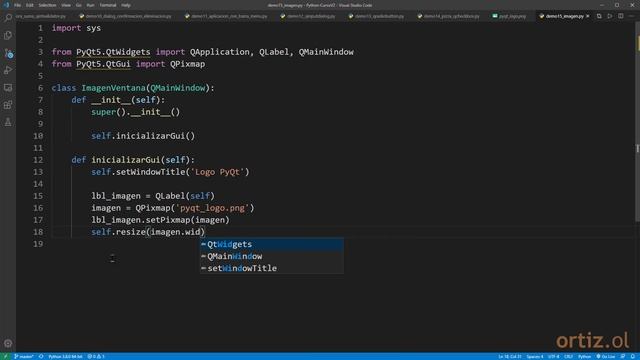Choose QtWidgets autocomplete suggestion
The image size is (640, 360).
tap(271, 244)
